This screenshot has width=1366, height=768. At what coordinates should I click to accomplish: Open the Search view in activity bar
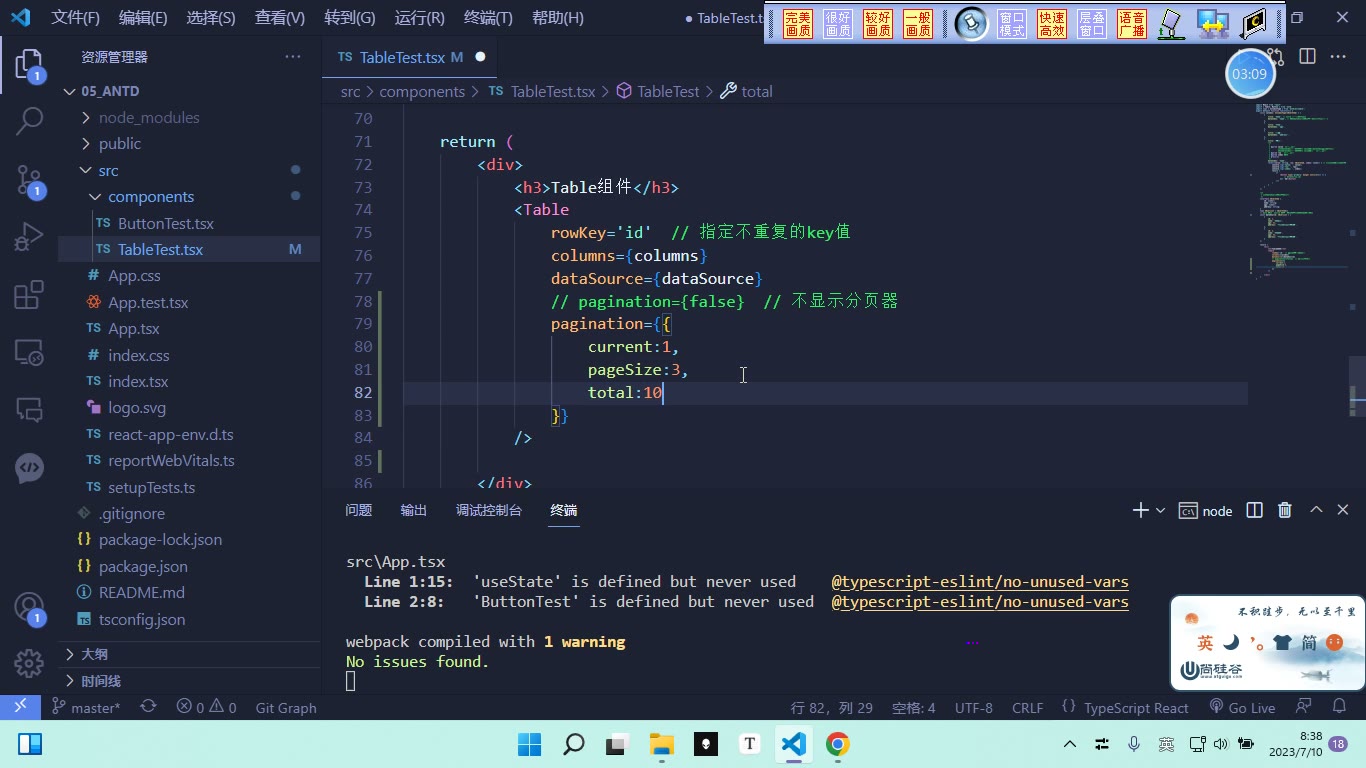(x=29, y=121)
